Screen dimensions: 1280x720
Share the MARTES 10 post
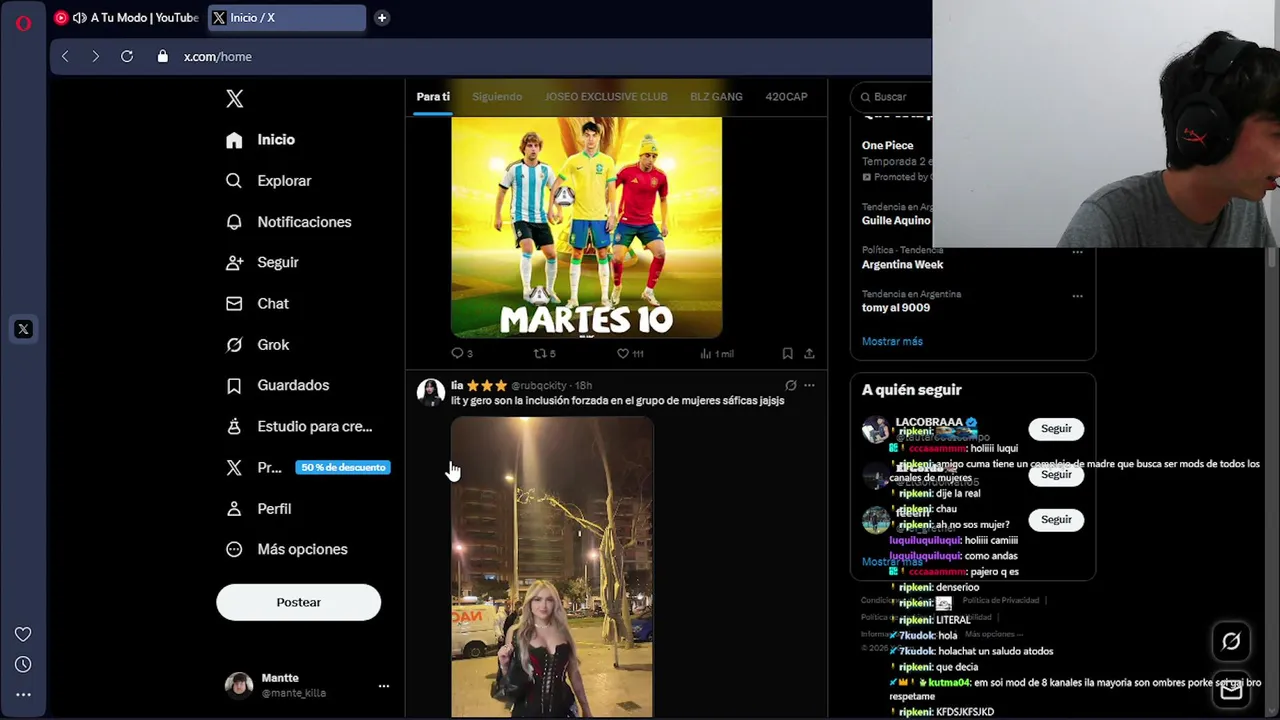(x=809, y=353)
